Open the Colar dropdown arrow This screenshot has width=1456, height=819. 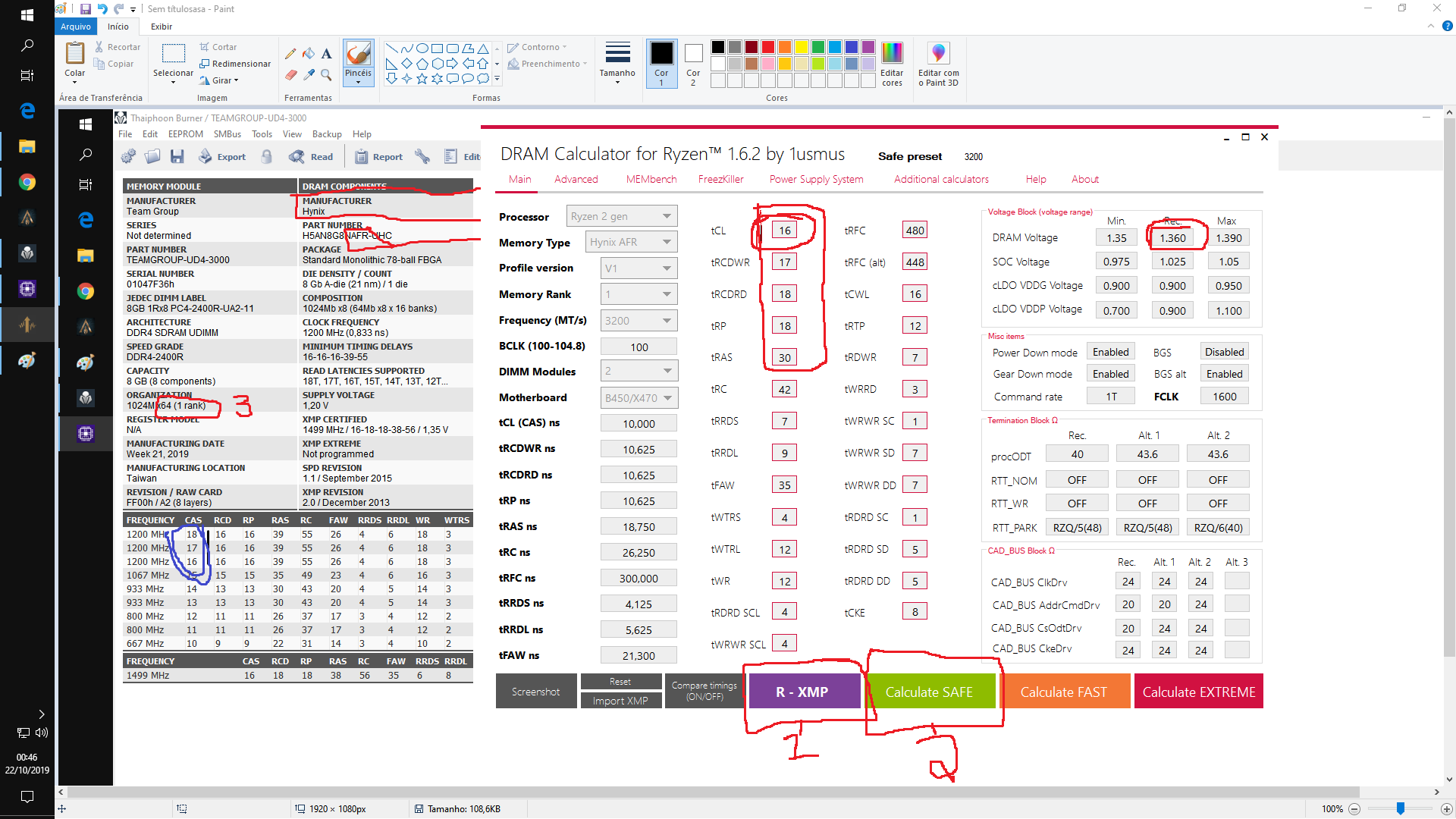coord(74,82)
